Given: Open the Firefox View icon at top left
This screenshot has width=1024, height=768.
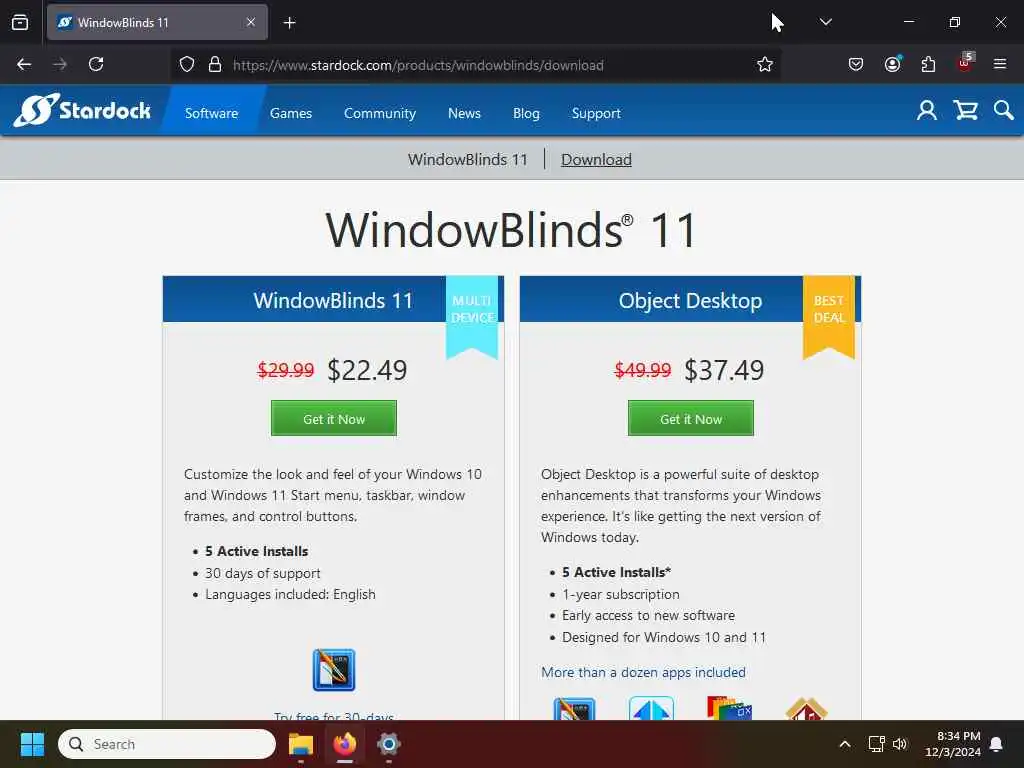Looking at the screenshot, I should pos(20,22).
